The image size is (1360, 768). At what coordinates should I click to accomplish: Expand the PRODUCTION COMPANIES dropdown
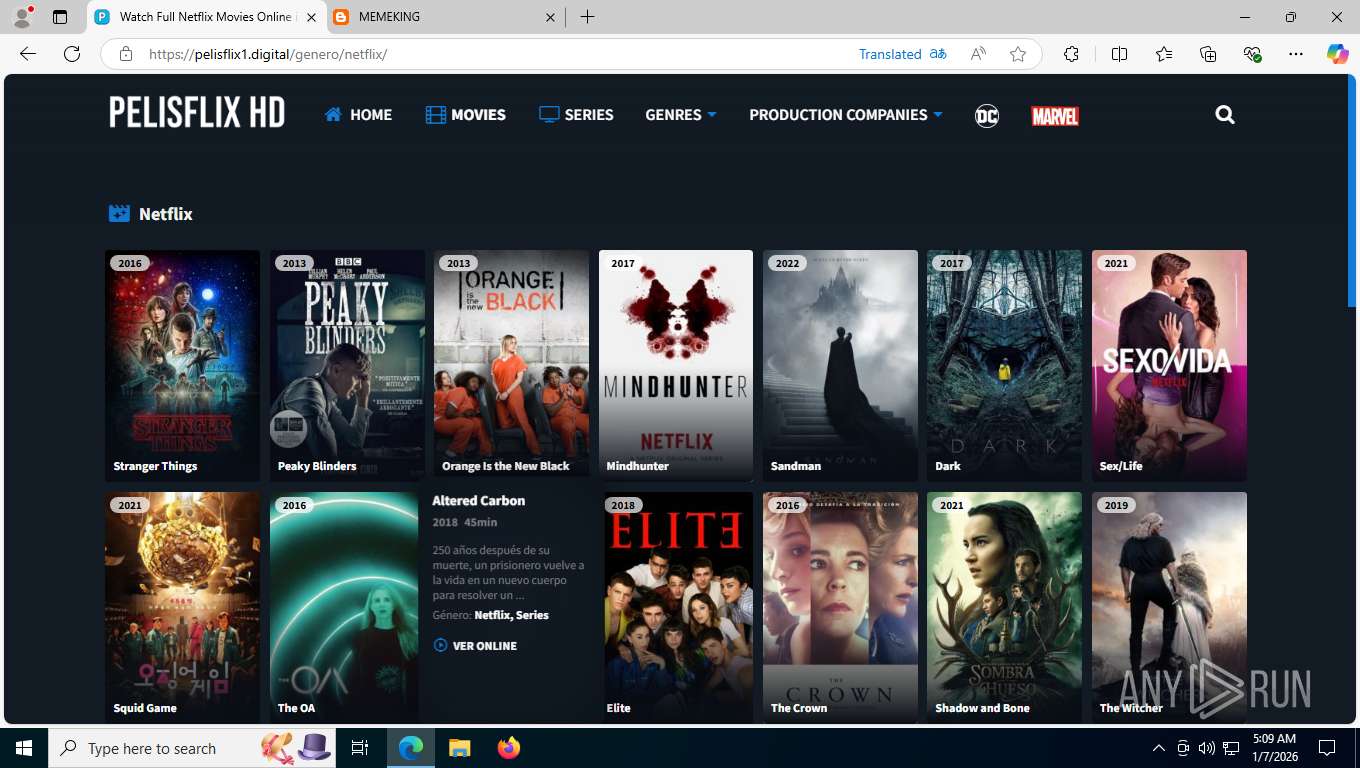(x=846, y=115)
